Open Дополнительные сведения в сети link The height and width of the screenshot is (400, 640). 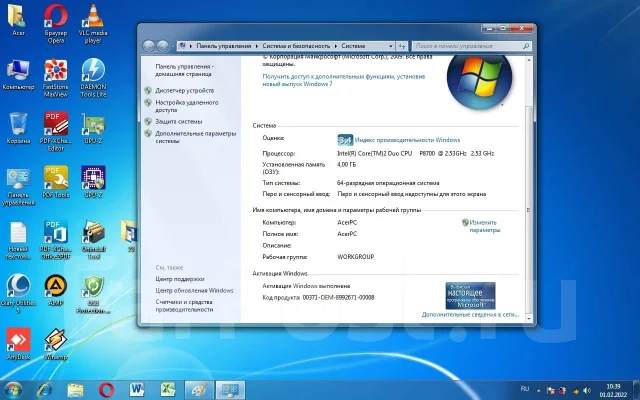[x=470, y=315]
